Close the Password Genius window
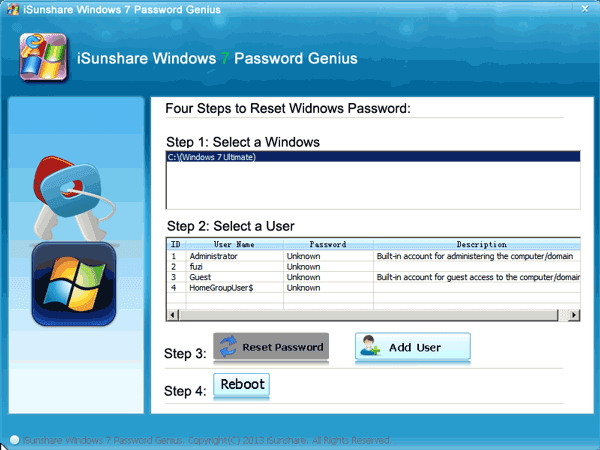The image size is (600, 450). pyautogui.click(x=585, y=8)
